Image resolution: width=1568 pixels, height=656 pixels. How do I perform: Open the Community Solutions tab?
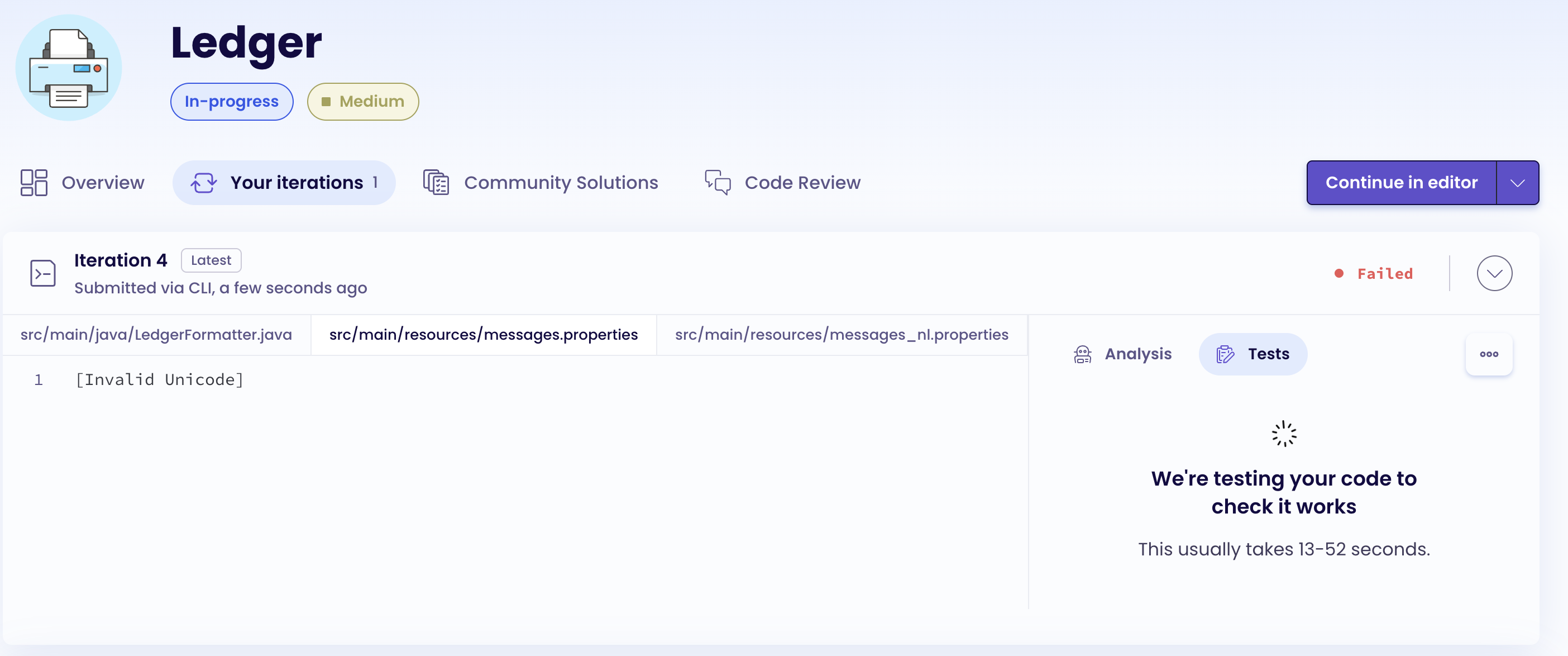coord(541,183)
